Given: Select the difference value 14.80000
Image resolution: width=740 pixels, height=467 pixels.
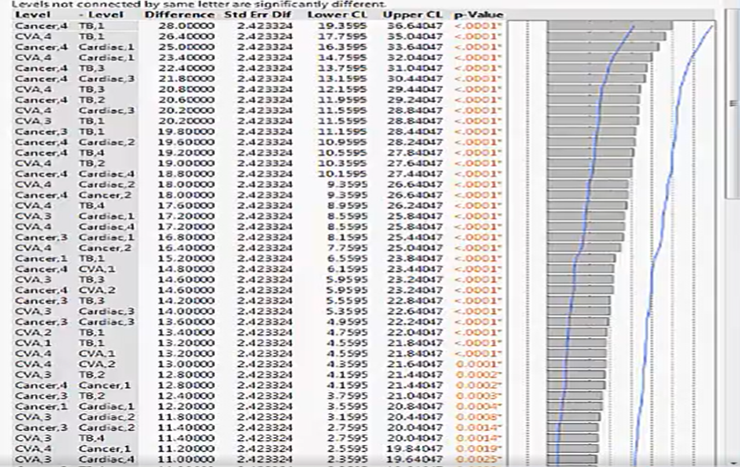Looking at the screenshot, I should (x=188, y=269).
